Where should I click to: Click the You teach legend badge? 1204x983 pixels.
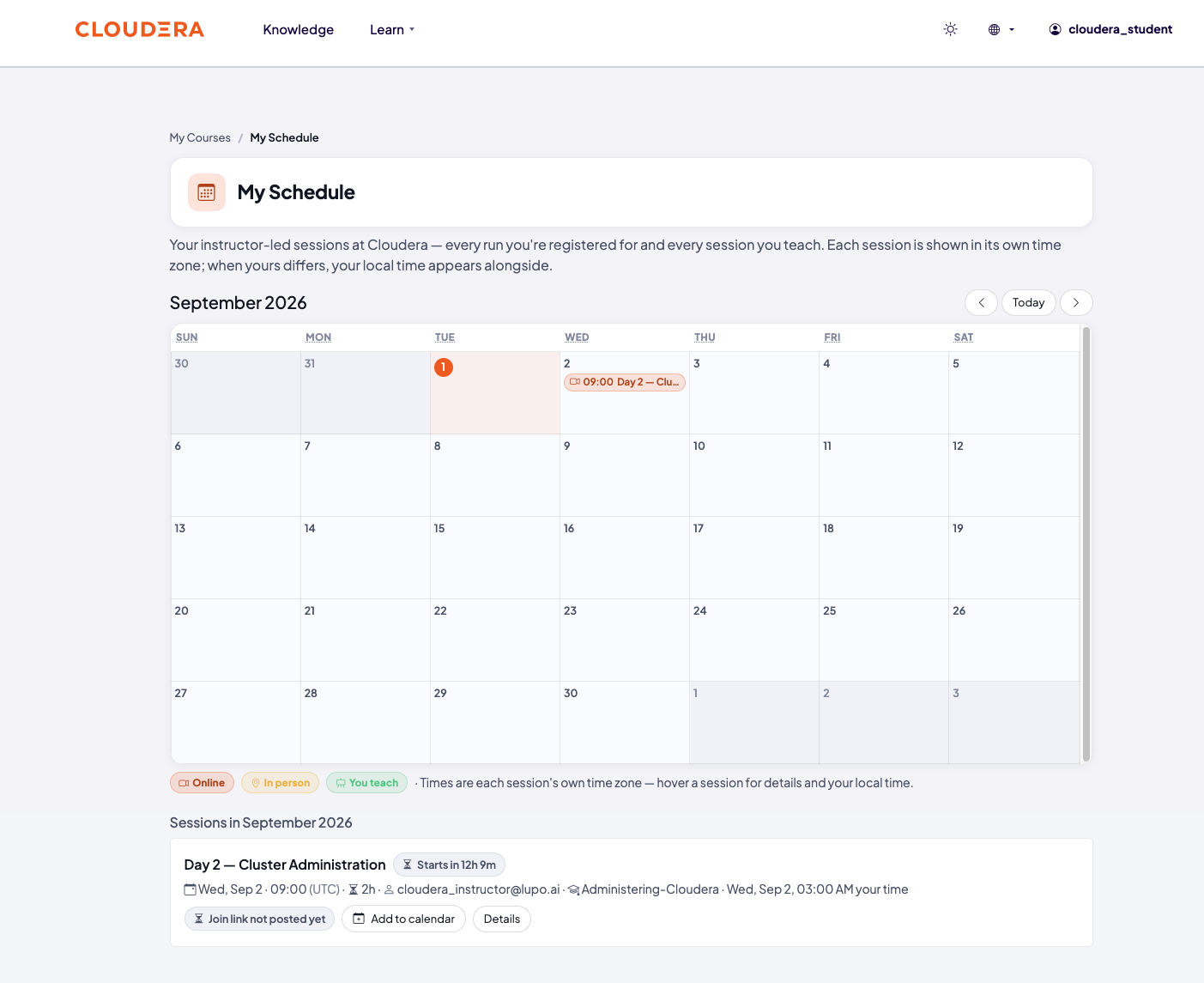coord(366,783)
